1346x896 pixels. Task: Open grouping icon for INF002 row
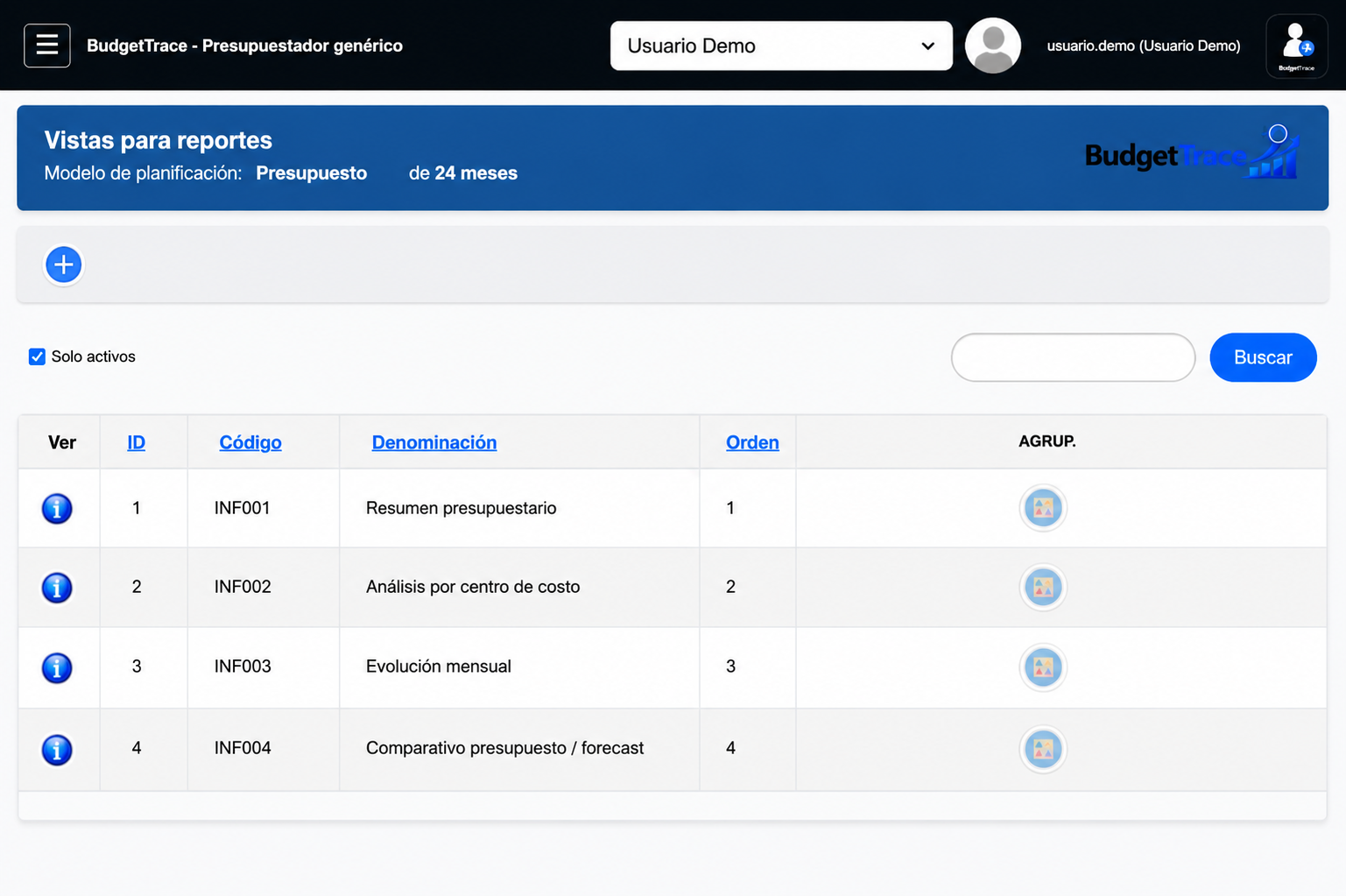coord(1043,587)
